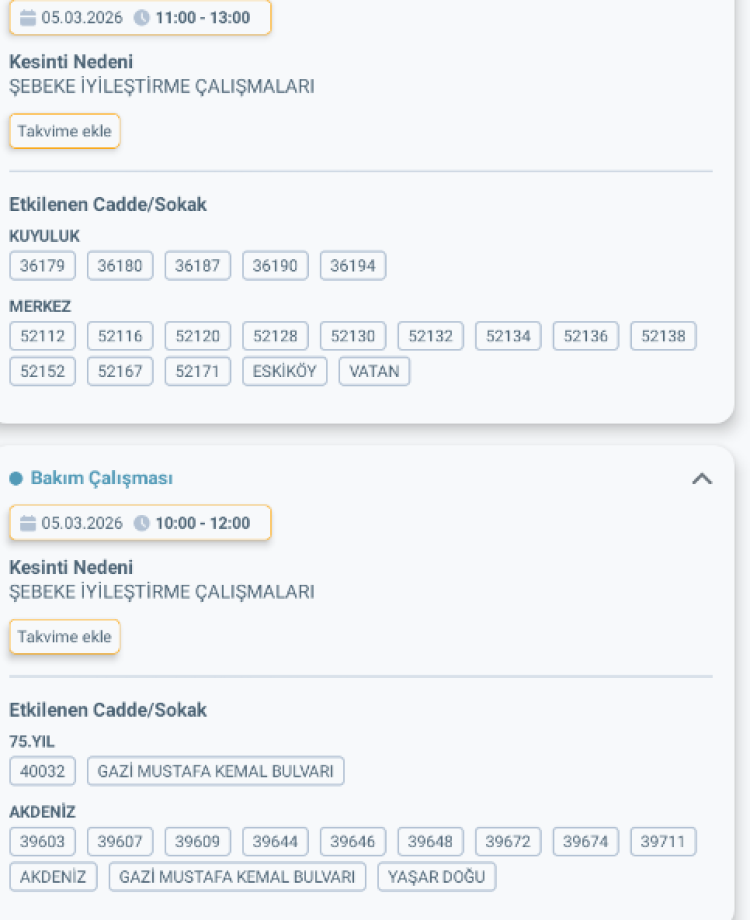The image size is (750, 920).
Task: Click number chip 40032 under 75.YIL
Action: tap(42, 771)
